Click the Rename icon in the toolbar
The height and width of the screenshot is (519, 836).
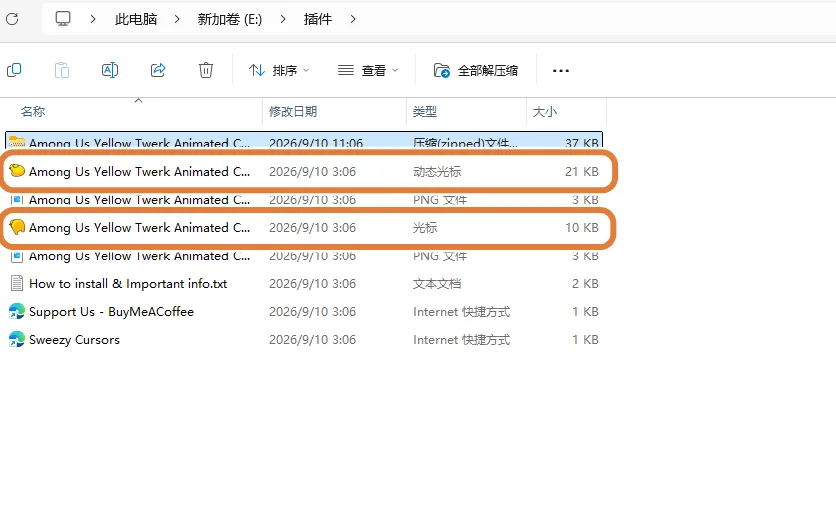point(110,70)
